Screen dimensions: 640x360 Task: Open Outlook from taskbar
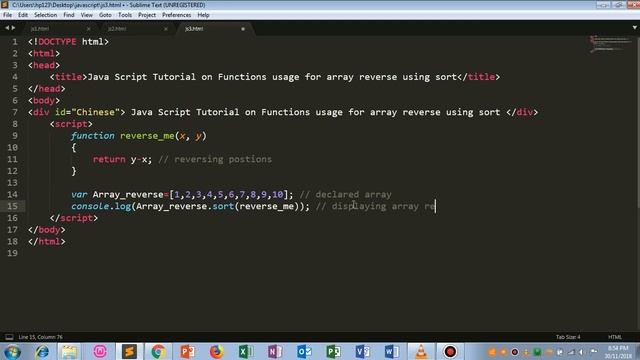click(304, 352)
